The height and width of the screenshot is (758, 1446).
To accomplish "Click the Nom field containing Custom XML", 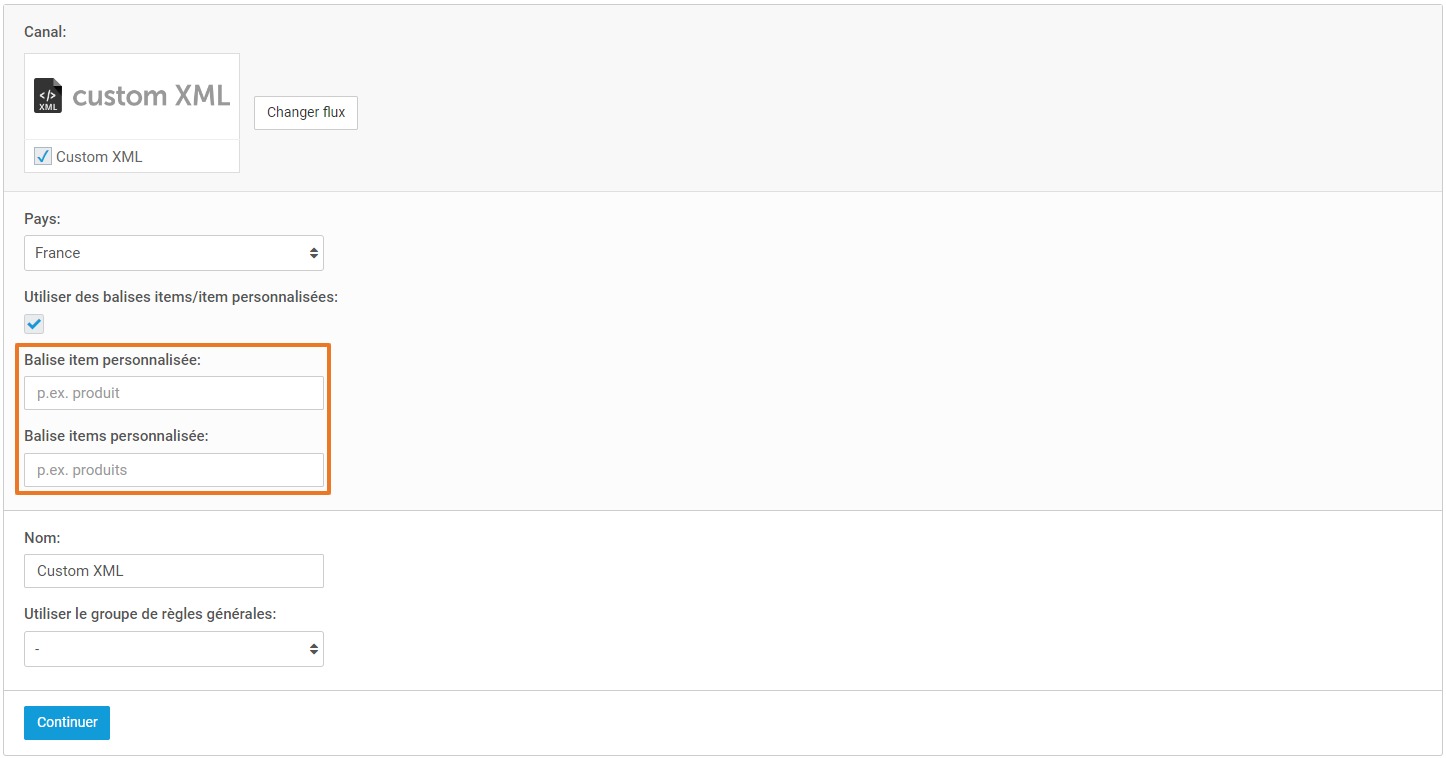I will pyautogui.click(x=174, y=571).
